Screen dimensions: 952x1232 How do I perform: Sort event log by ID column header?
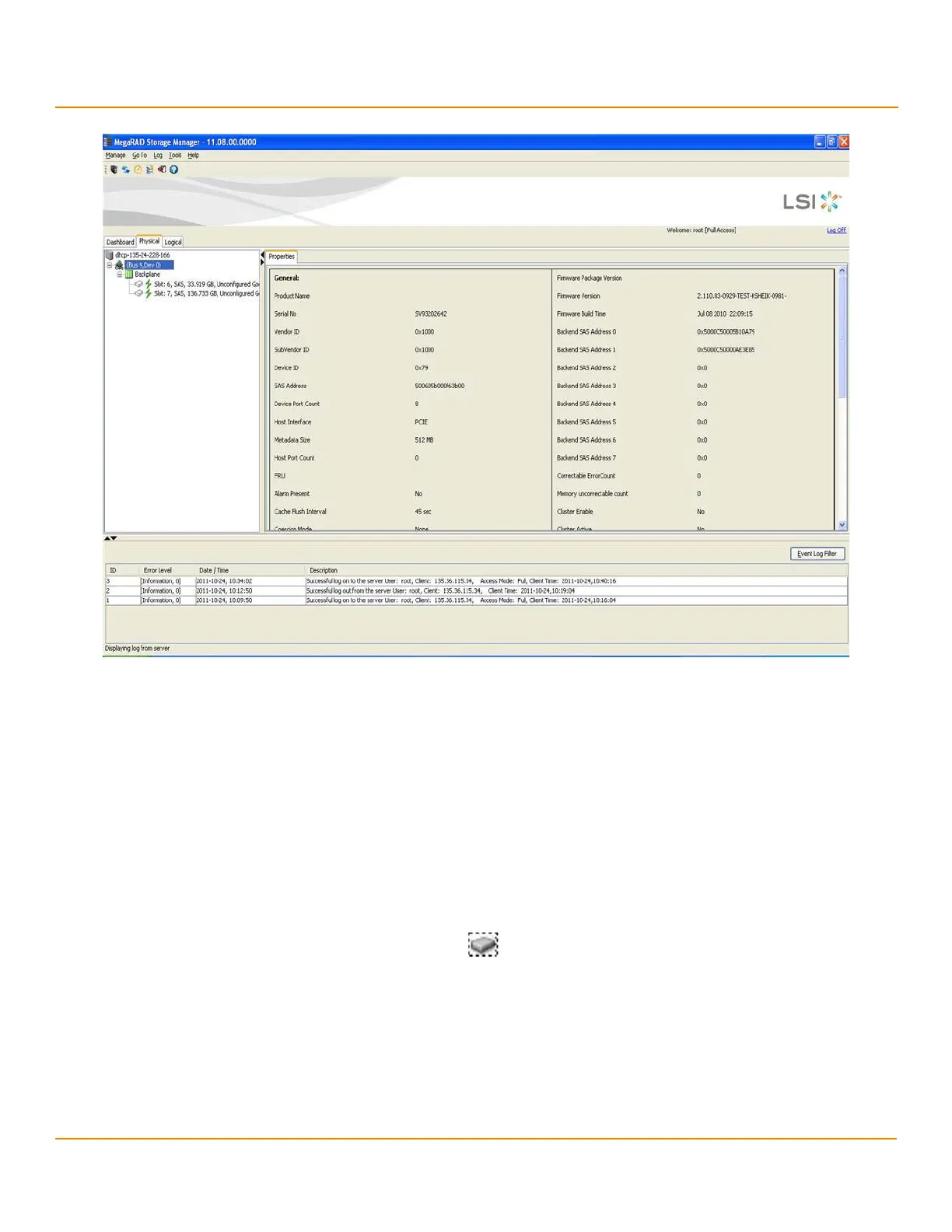click(x=122, y=570)
